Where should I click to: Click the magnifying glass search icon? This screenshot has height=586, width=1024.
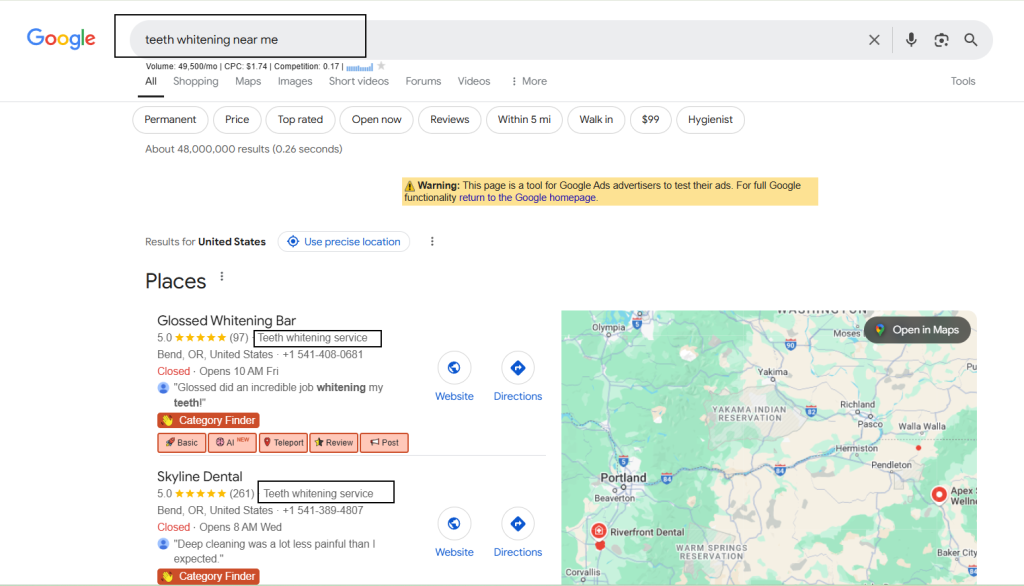click(971, 40)
